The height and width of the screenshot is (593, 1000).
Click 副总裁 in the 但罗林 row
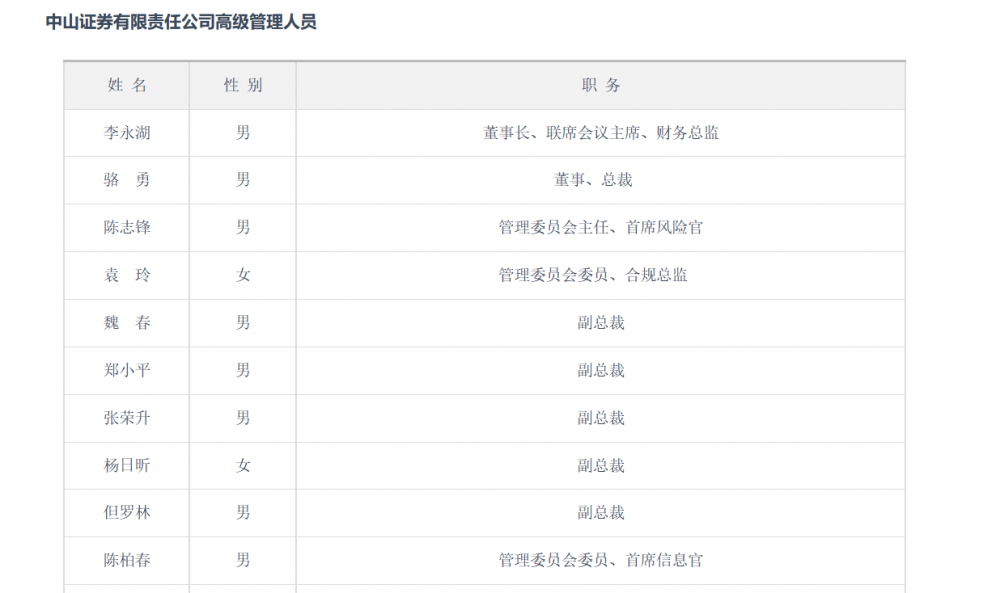tap(601, 513)
